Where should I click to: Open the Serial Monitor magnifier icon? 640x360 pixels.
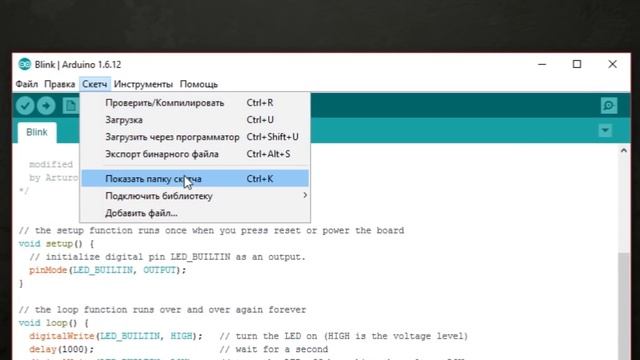[x=609, y=106]
